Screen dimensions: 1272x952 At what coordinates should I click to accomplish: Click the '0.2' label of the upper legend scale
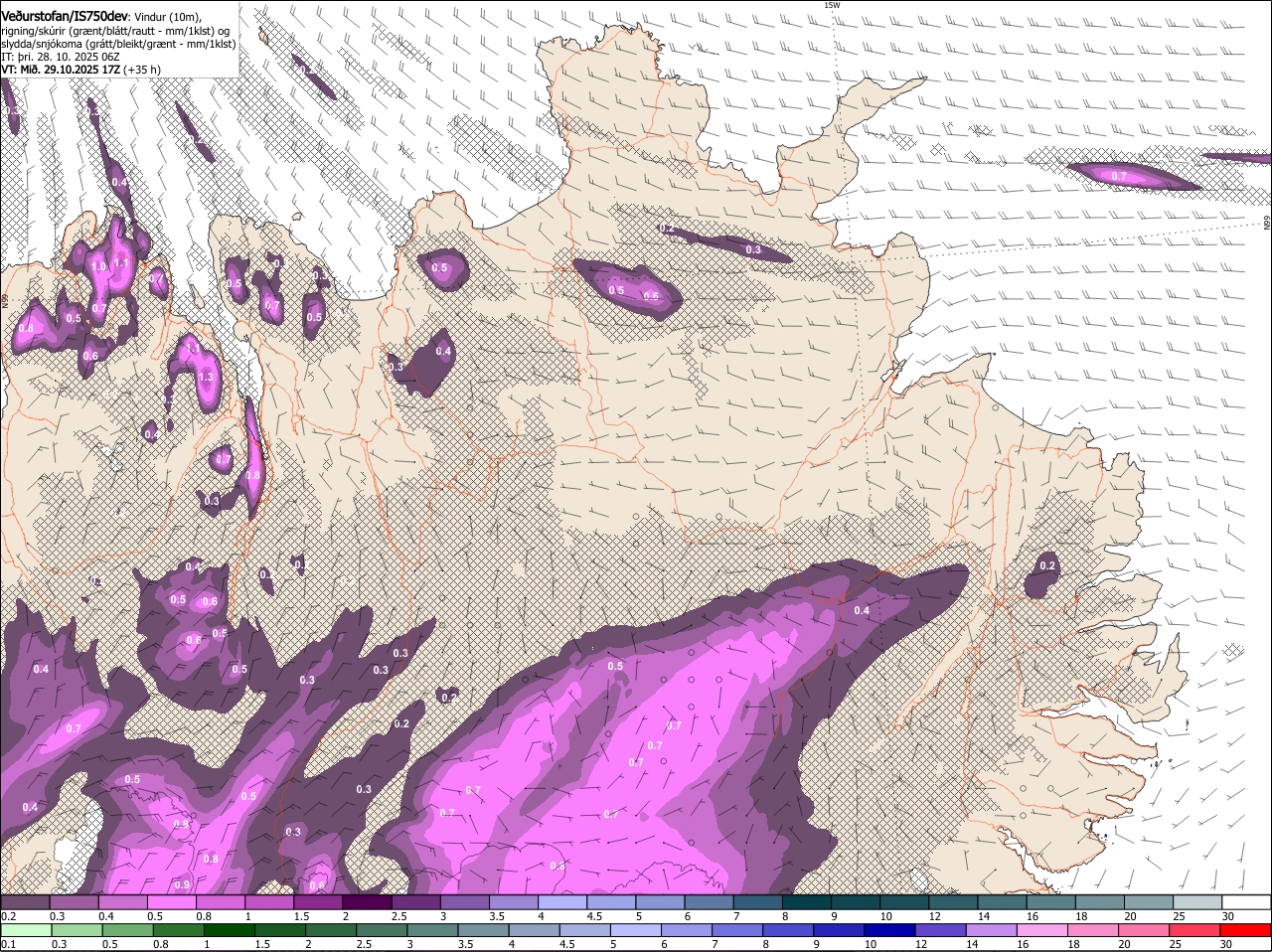pyautogui.click(x=8, y=916)
